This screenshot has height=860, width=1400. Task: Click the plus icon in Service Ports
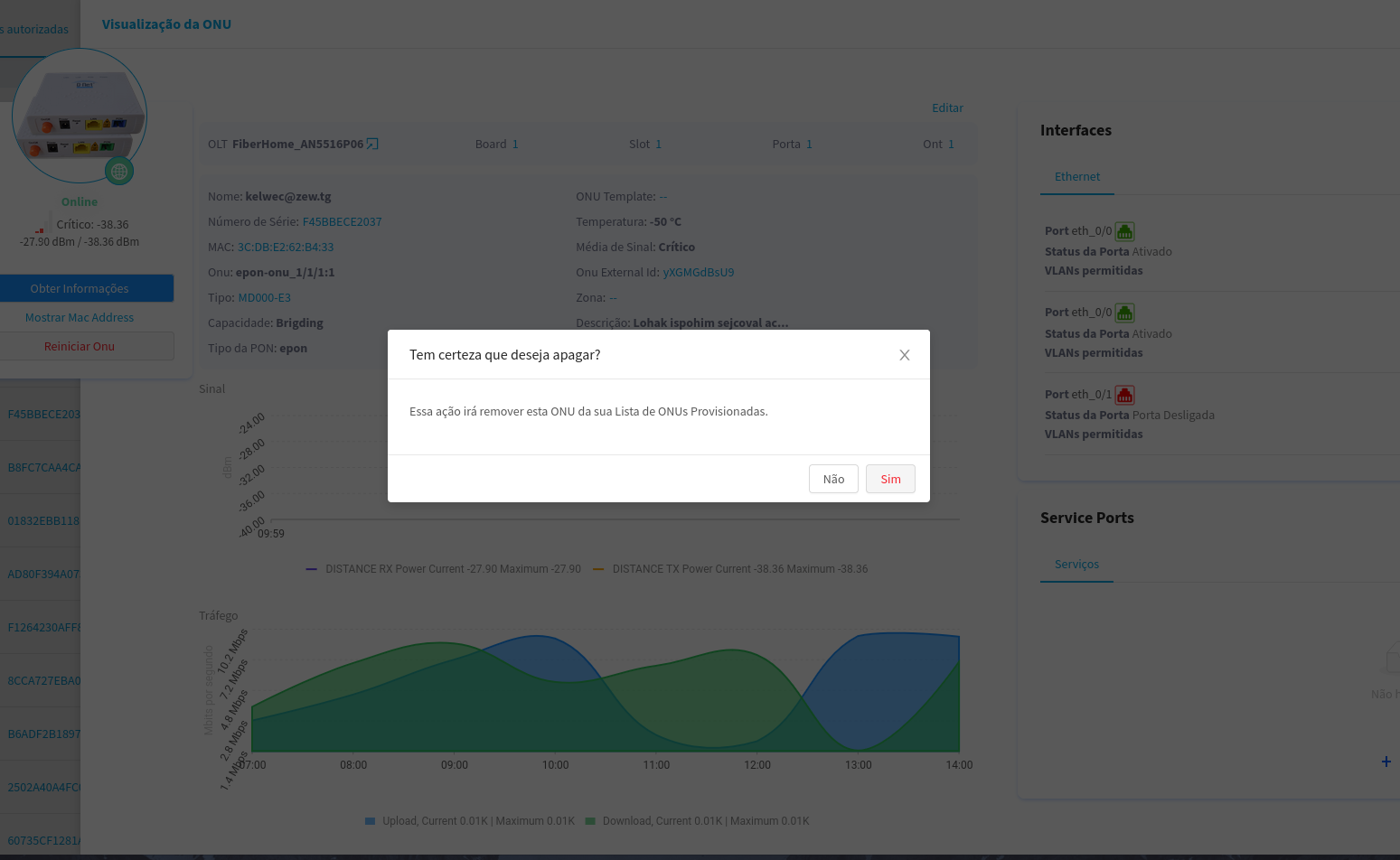(1386, 762)
